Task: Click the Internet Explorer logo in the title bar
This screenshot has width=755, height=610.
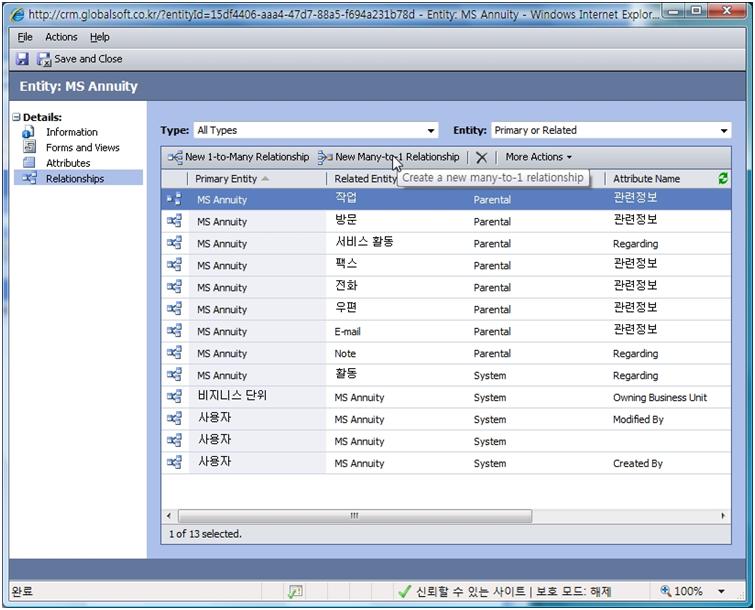Action: point(17,14)
